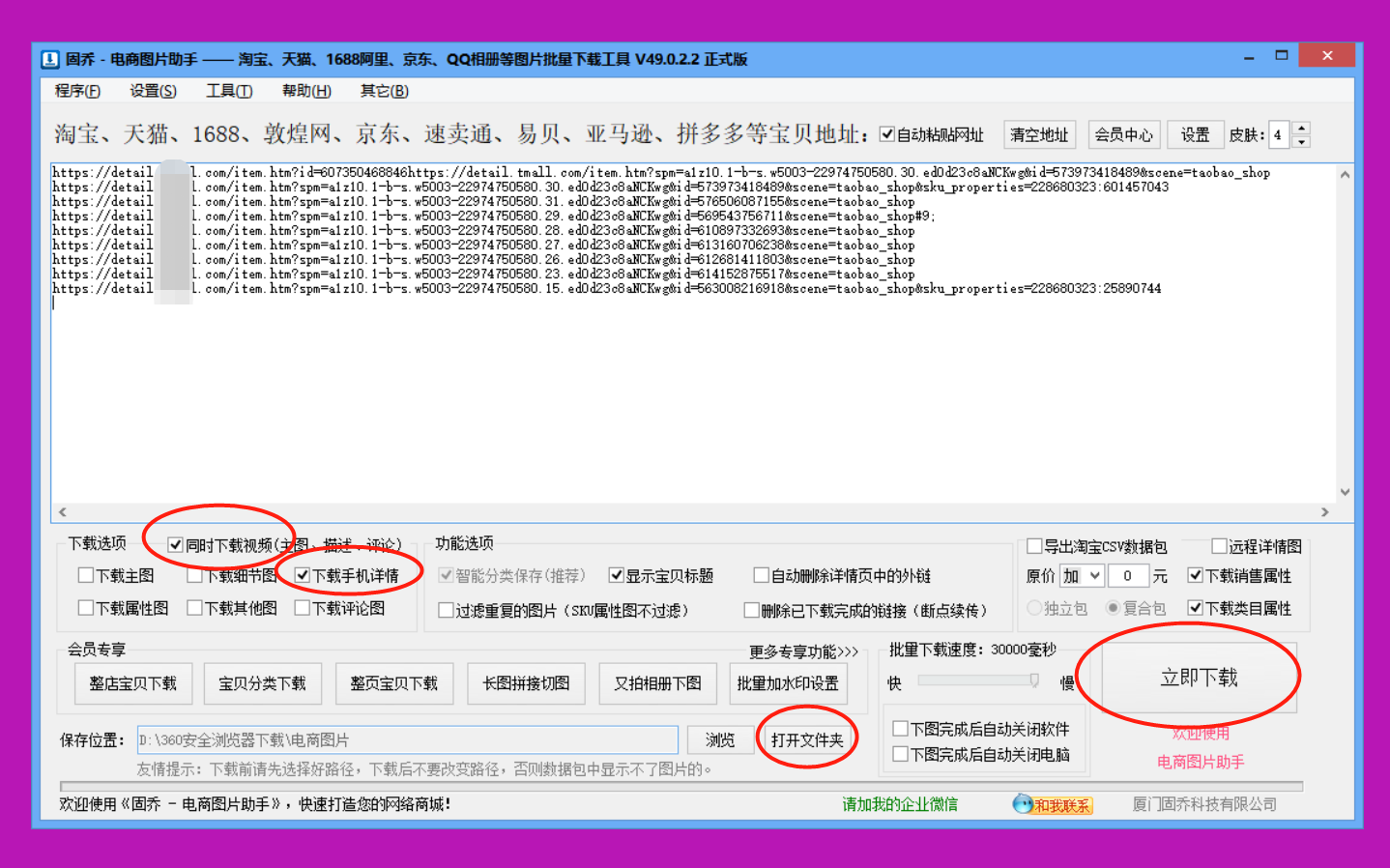Click 厦门固乔科技有限公司 link

(1204, 804)
